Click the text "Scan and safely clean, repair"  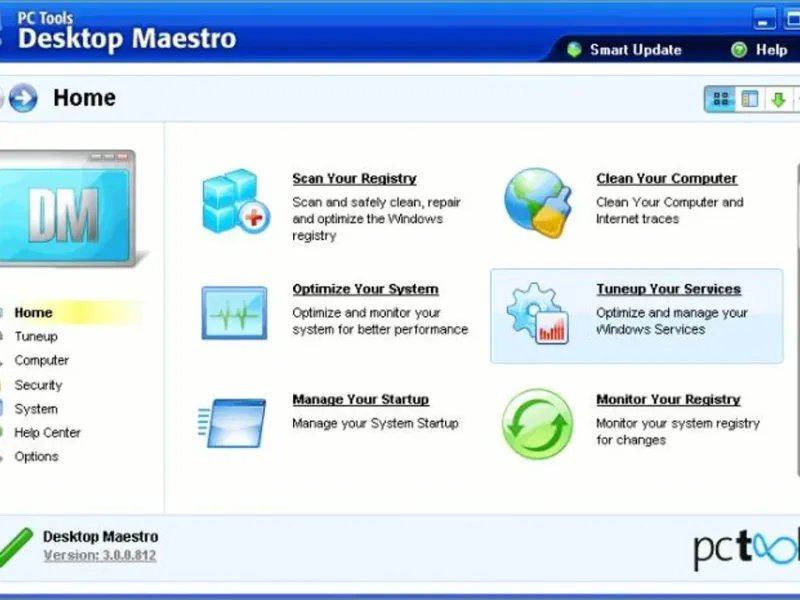pyautogui.click(x=376, y=202)
